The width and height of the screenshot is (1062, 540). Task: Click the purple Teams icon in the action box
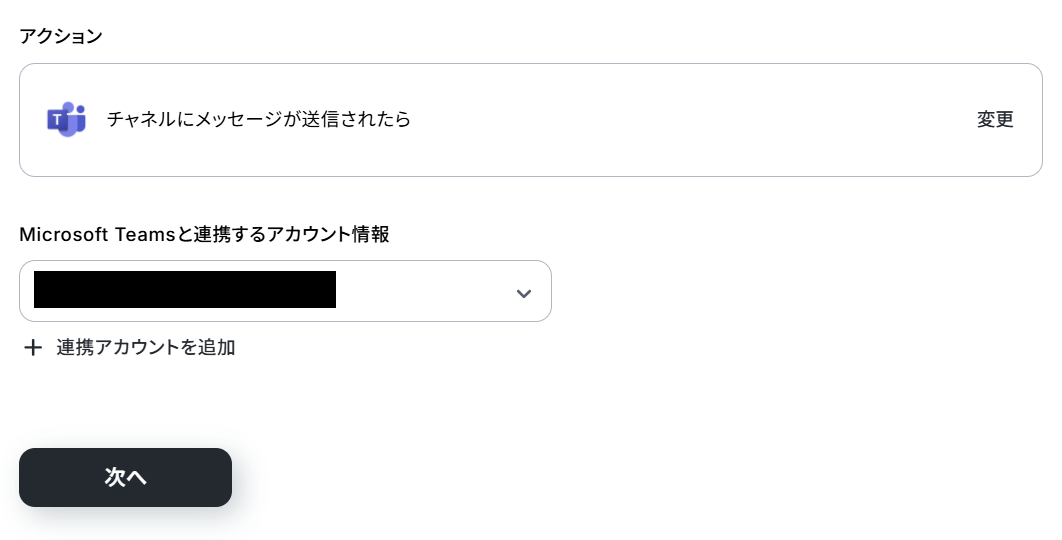pos(66,119)
